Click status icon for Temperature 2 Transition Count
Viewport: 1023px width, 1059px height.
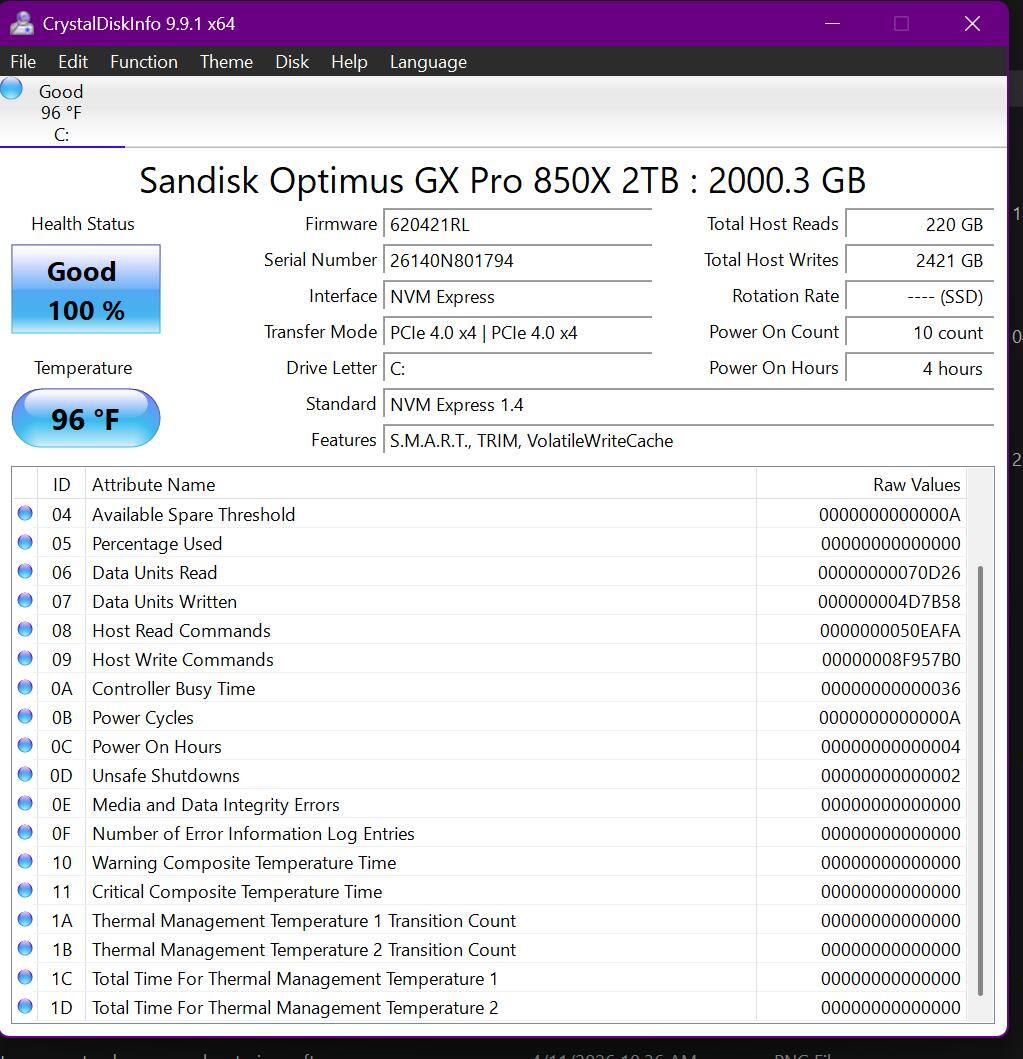[x=25, y=949]
